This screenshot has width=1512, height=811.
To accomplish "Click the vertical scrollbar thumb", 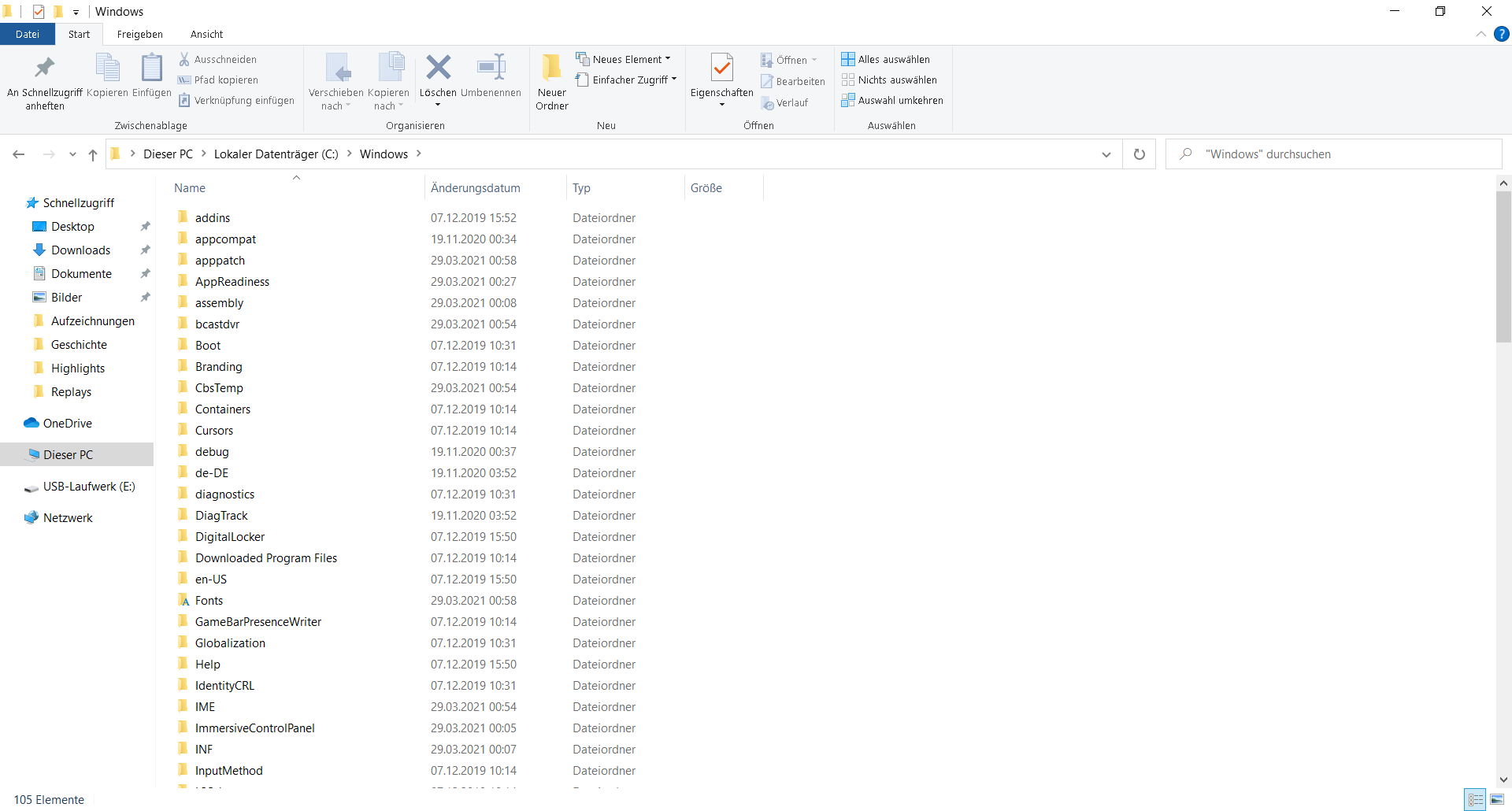I will tap(1503, 268).
